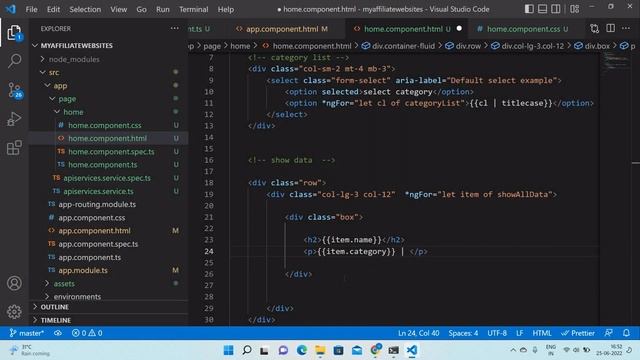This screenshot has width=640, height=360.
Task: Open errors and warnings problems indicator
Action: (x=87, y=333)
